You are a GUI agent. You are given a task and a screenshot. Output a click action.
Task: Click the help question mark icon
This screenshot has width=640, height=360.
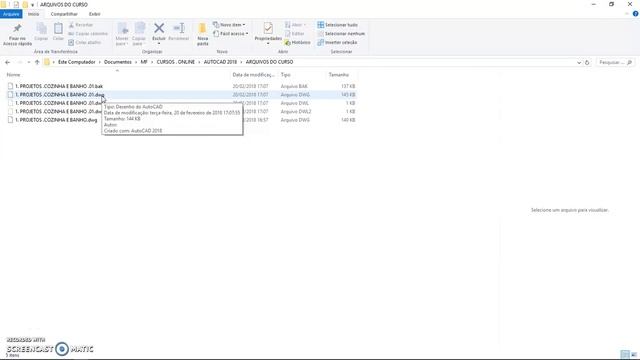click(636, 14)
